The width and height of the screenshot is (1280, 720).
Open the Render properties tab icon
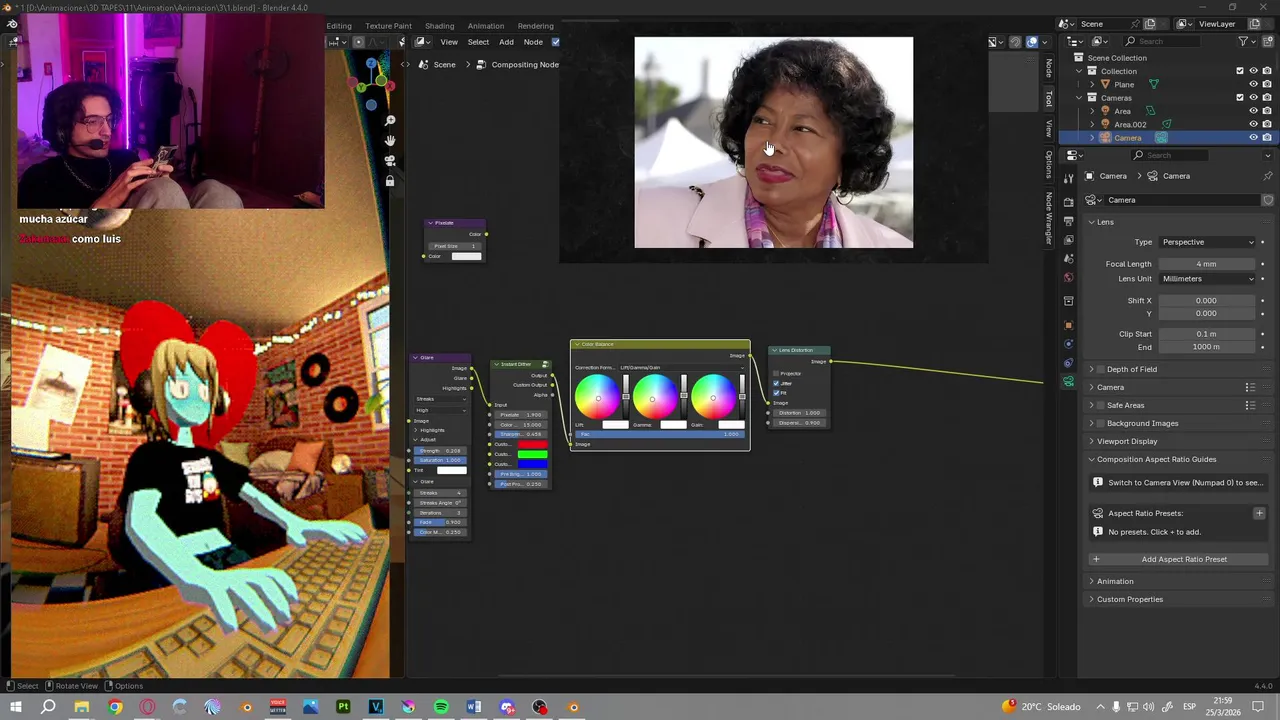click(1068, 202)
